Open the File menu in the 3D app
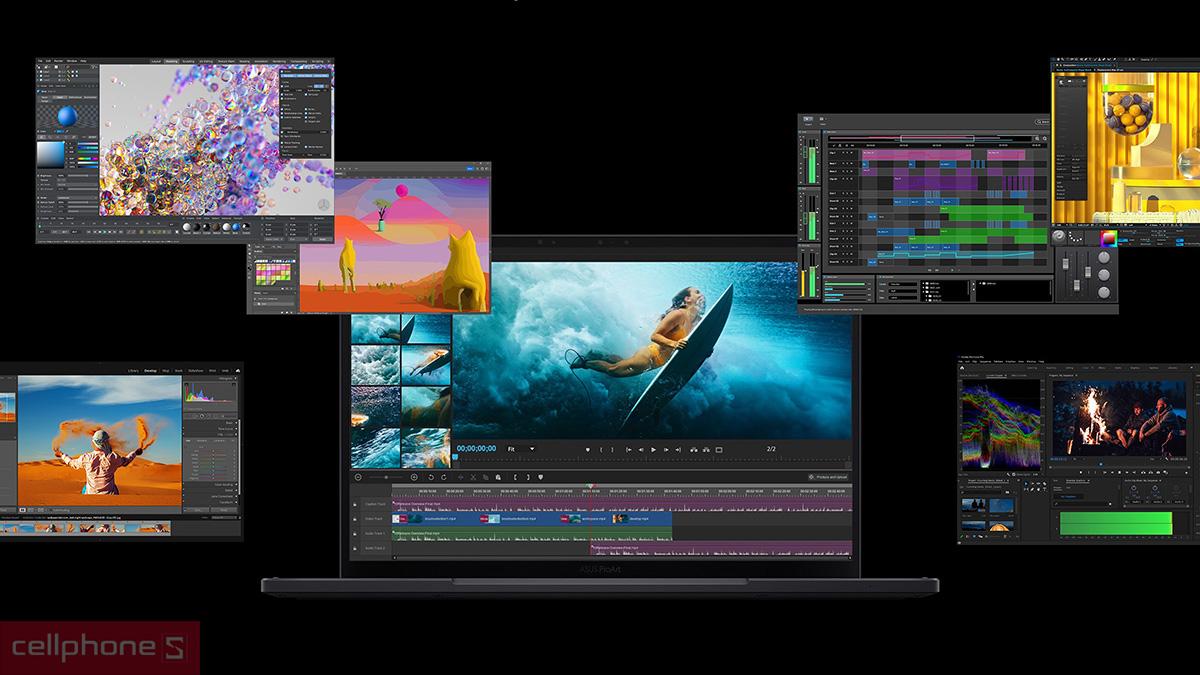 click(40, 61)
